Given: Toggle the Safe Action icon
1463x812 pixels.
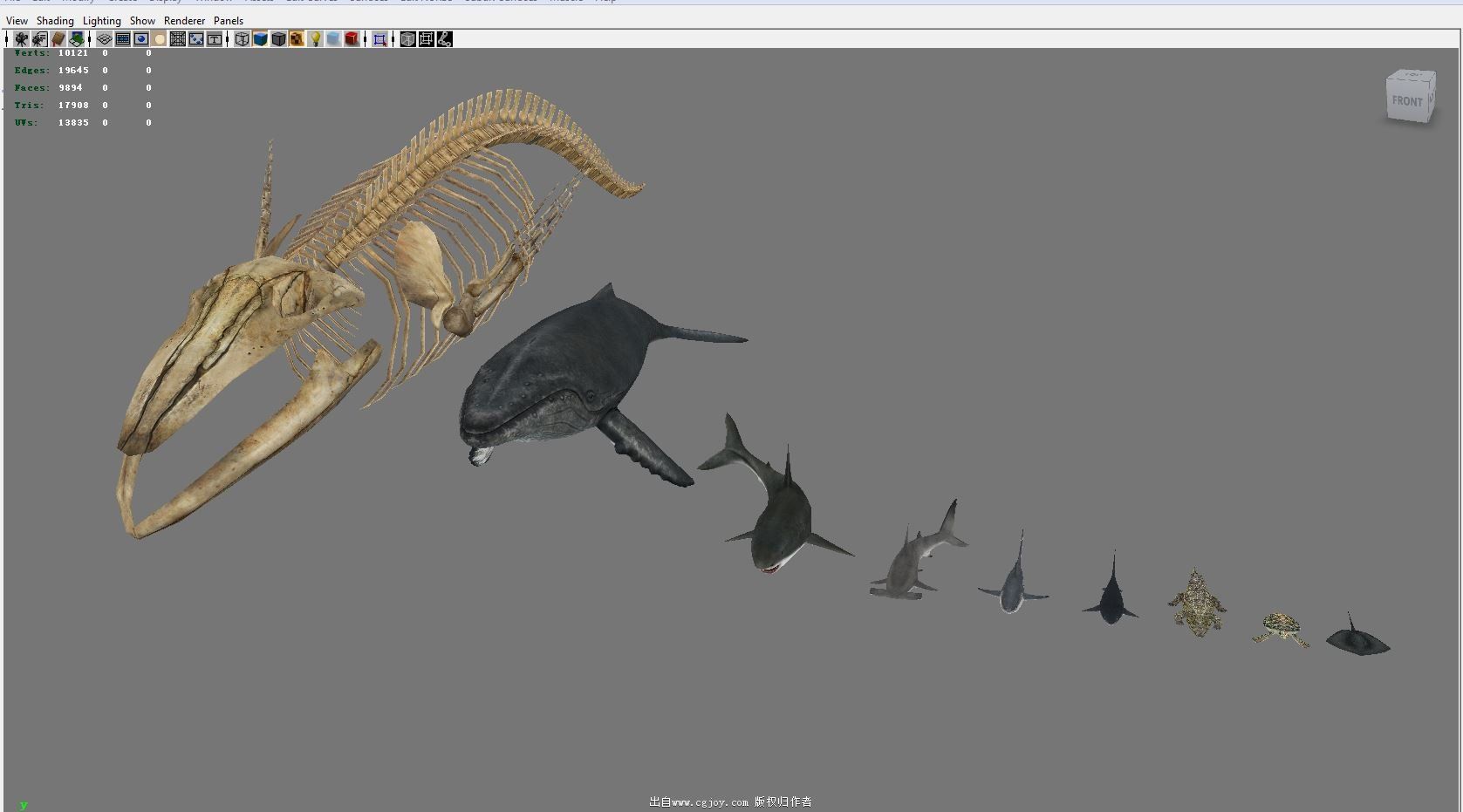Looking at the screenshot, I should point(195,39).
